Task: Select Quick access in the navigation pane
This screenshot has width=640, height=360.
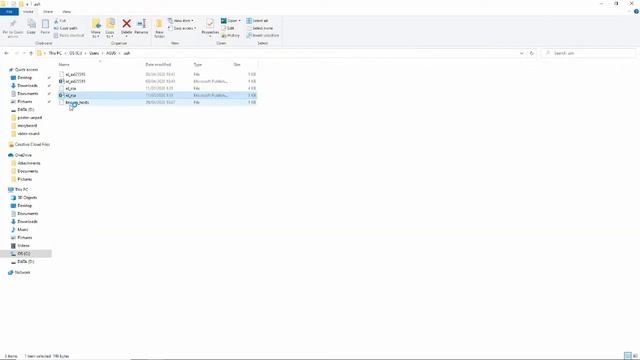Action: tap(26, 70)
